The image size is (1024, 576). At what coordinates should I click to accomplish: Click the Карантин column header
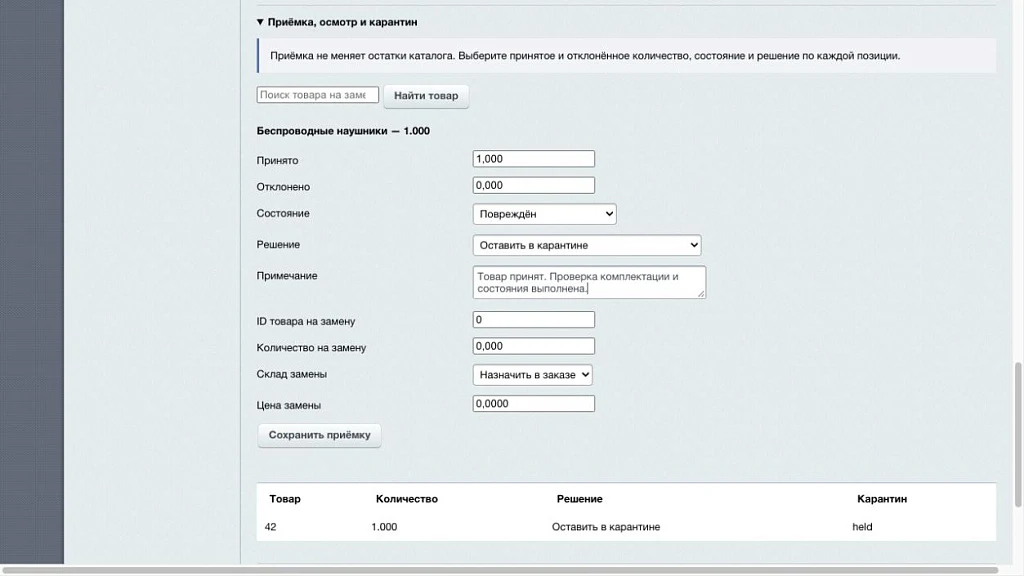click(882, 499)
